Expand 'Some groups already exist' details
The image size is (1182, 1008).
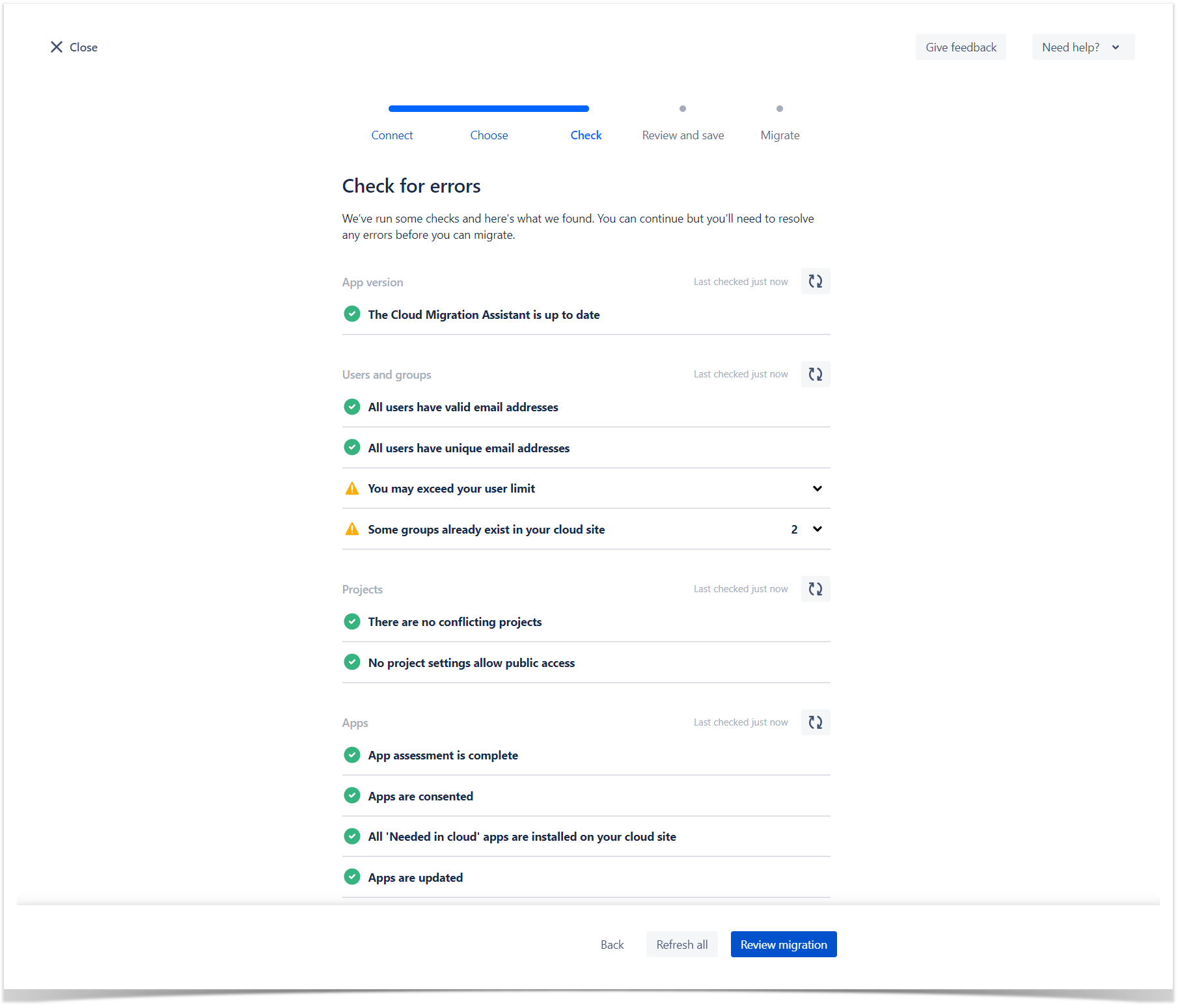[817, 529]
